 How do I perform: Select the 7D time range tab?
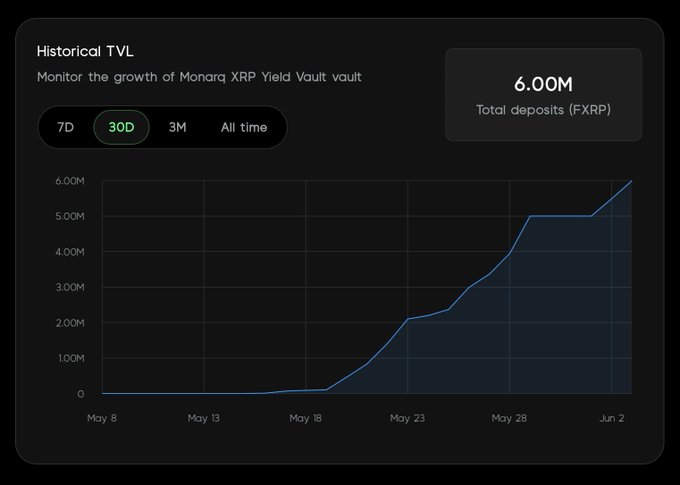65,127
